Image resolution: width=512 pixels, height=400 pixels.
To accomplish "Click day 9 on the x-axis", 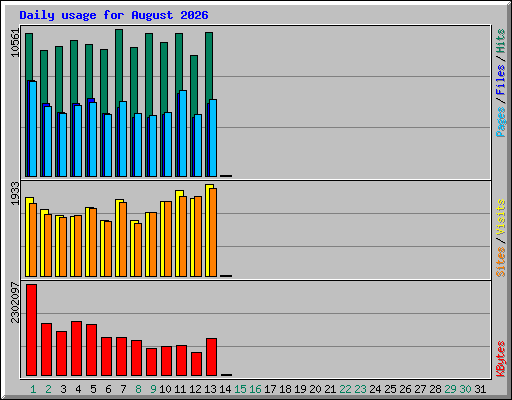I will [153, 389].
